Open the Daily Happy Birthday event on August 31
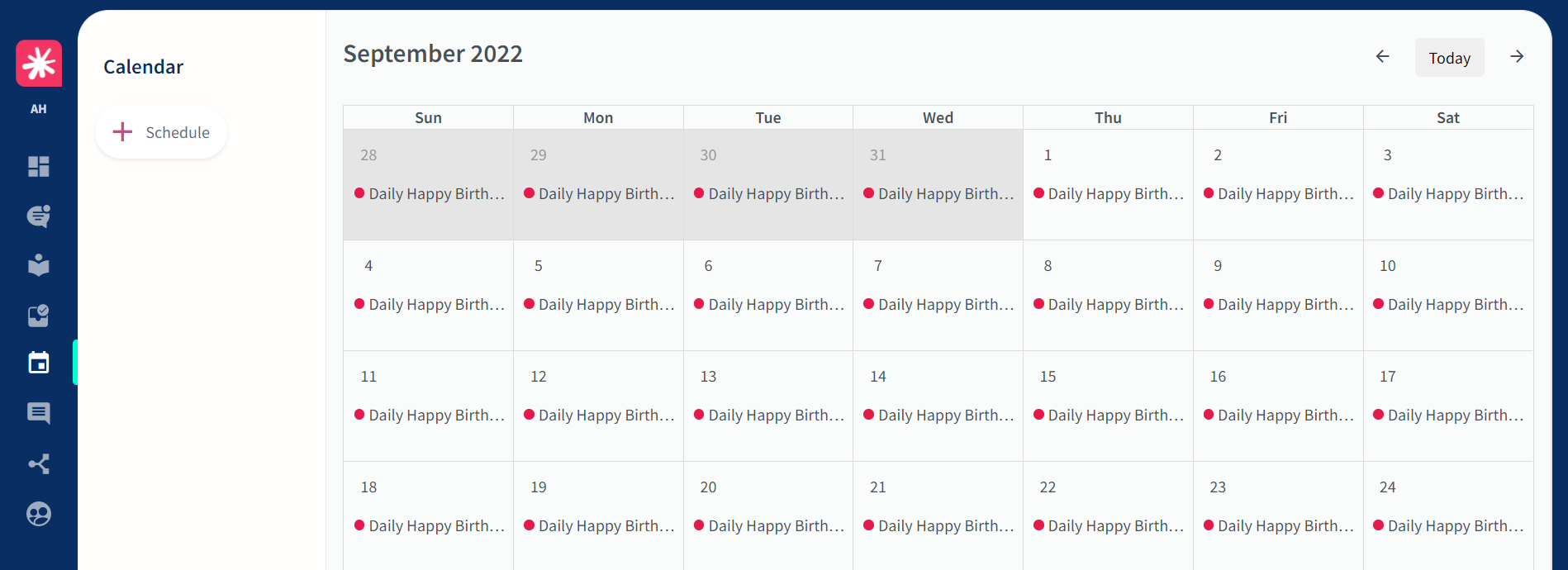 (938, 193)
